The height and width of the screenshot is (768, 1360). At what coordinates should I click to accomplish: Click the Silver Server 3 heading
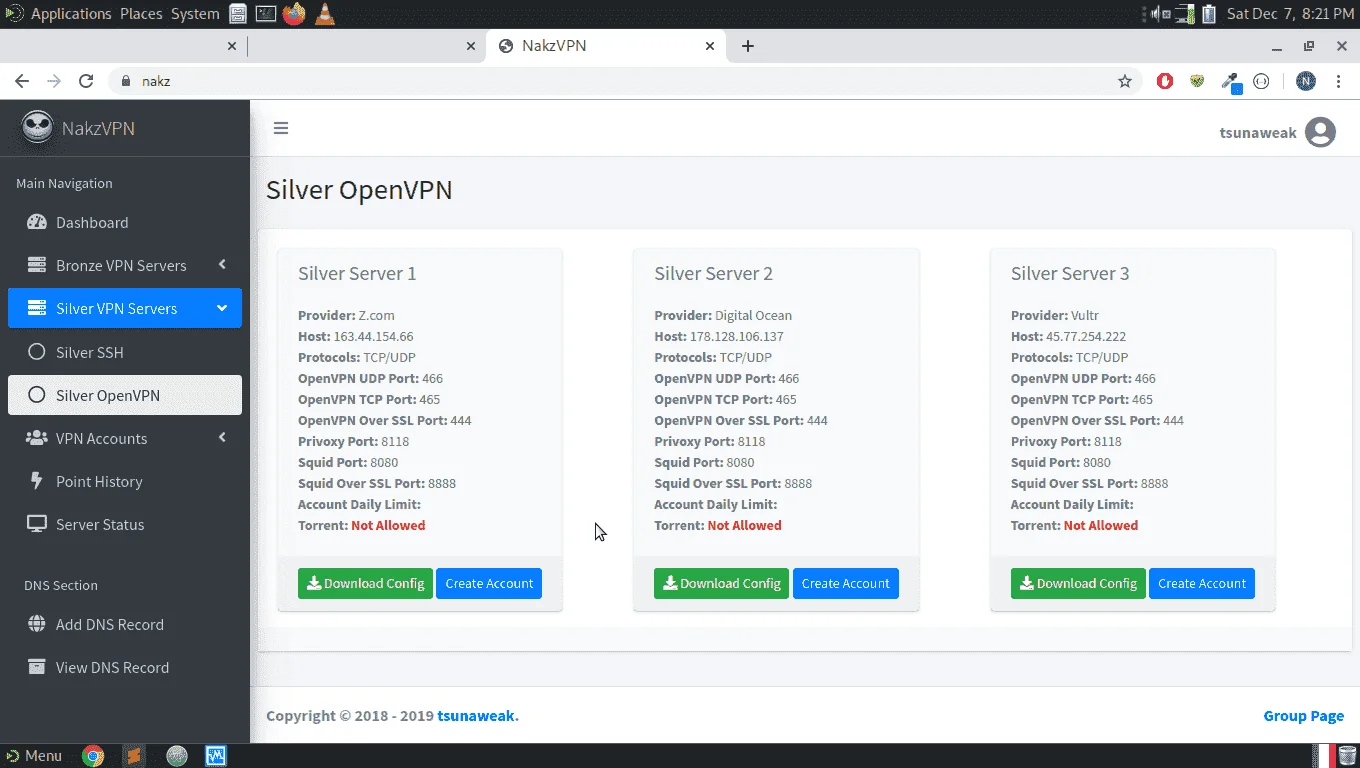coord(1070,273)
